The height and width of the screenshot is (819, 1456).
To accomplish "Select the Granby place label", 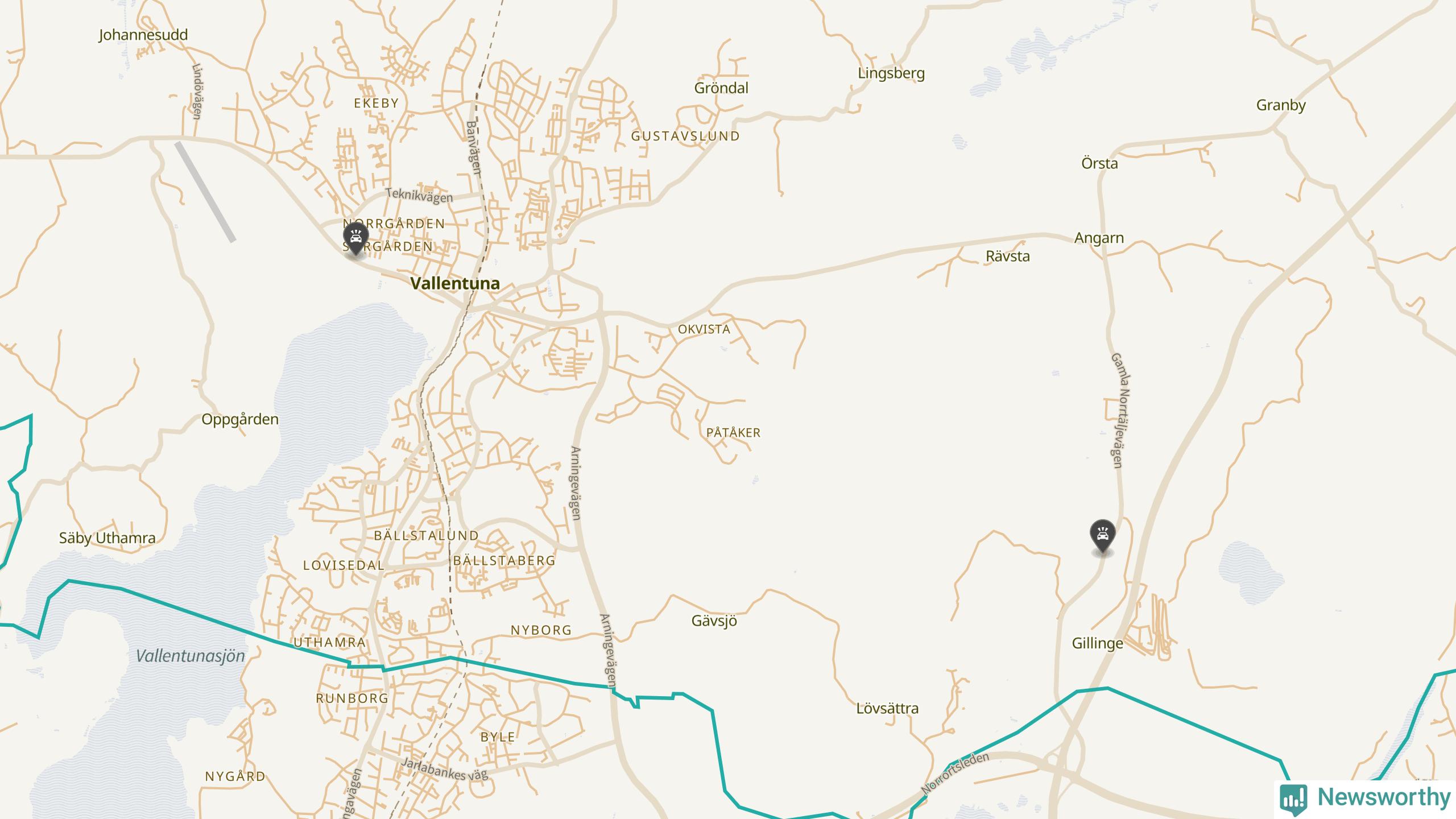I will point(1281,105).
